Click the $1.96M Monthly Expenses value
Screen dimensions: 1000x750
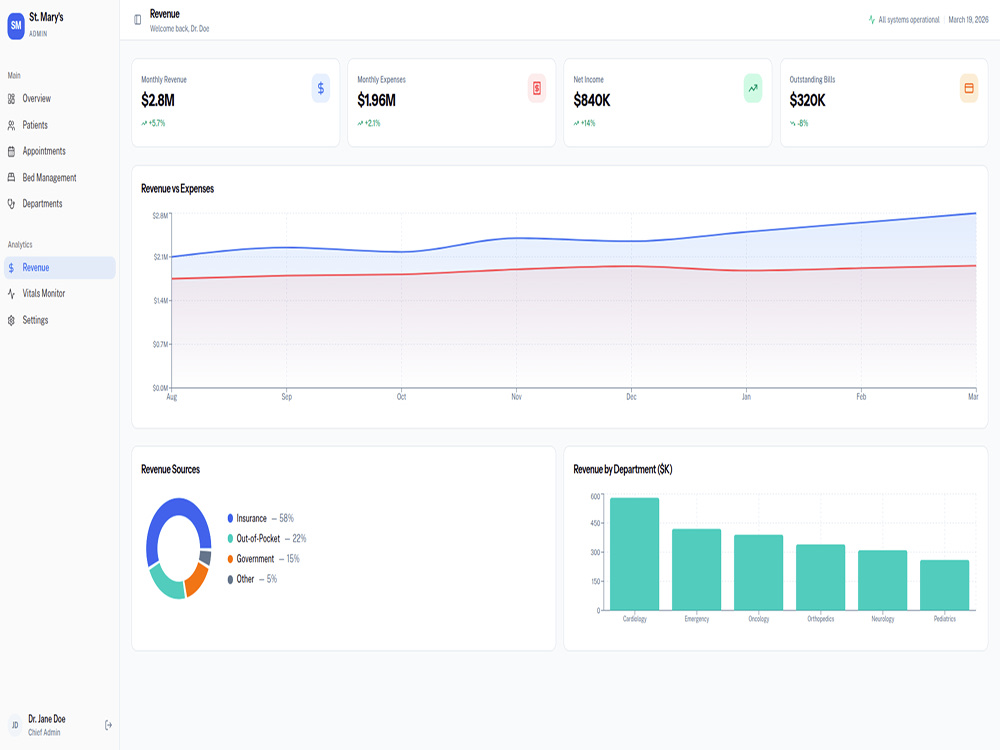pos(376,100)
